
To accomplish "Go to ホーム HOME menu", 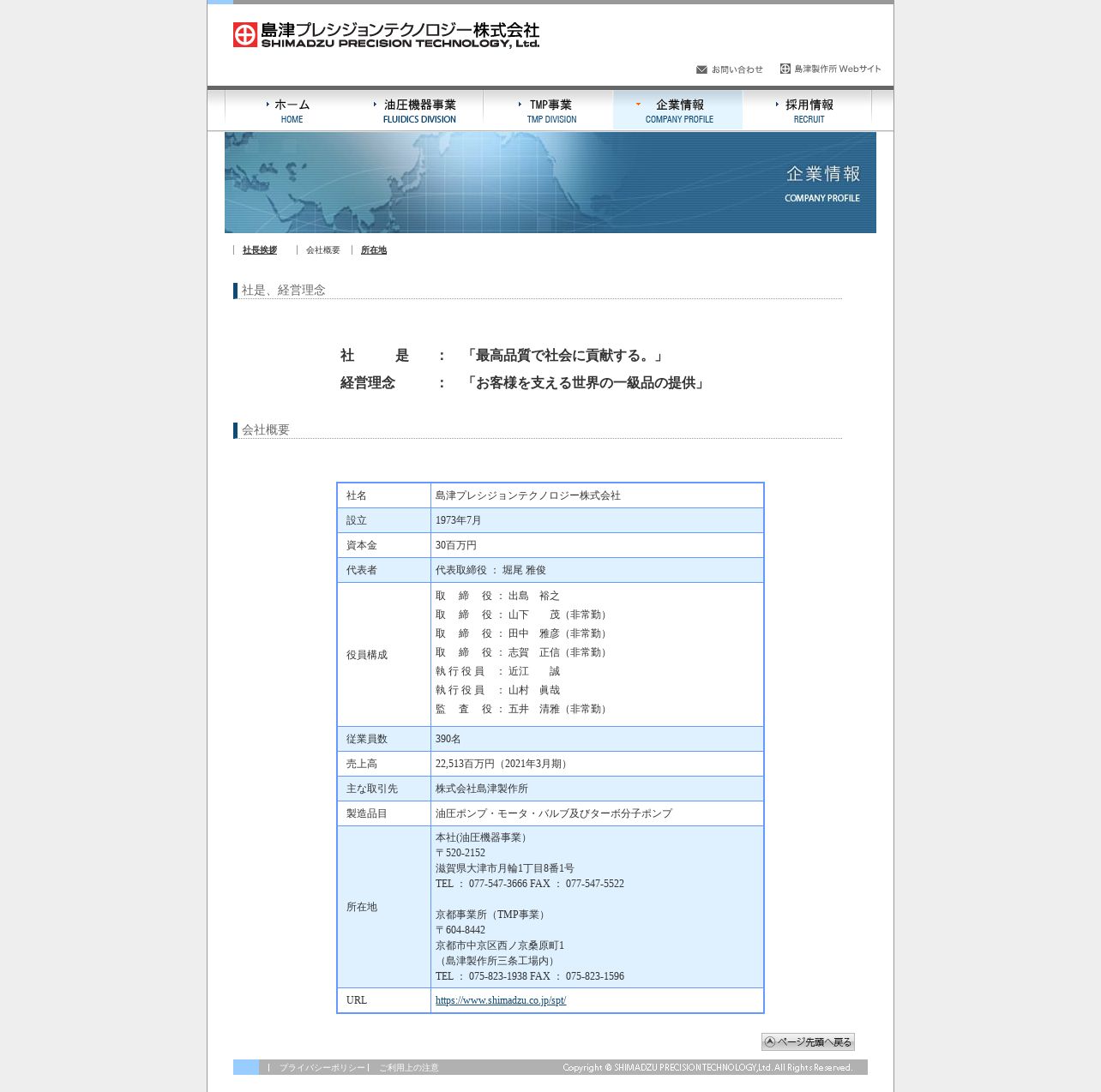I will [x=292, y=111].
